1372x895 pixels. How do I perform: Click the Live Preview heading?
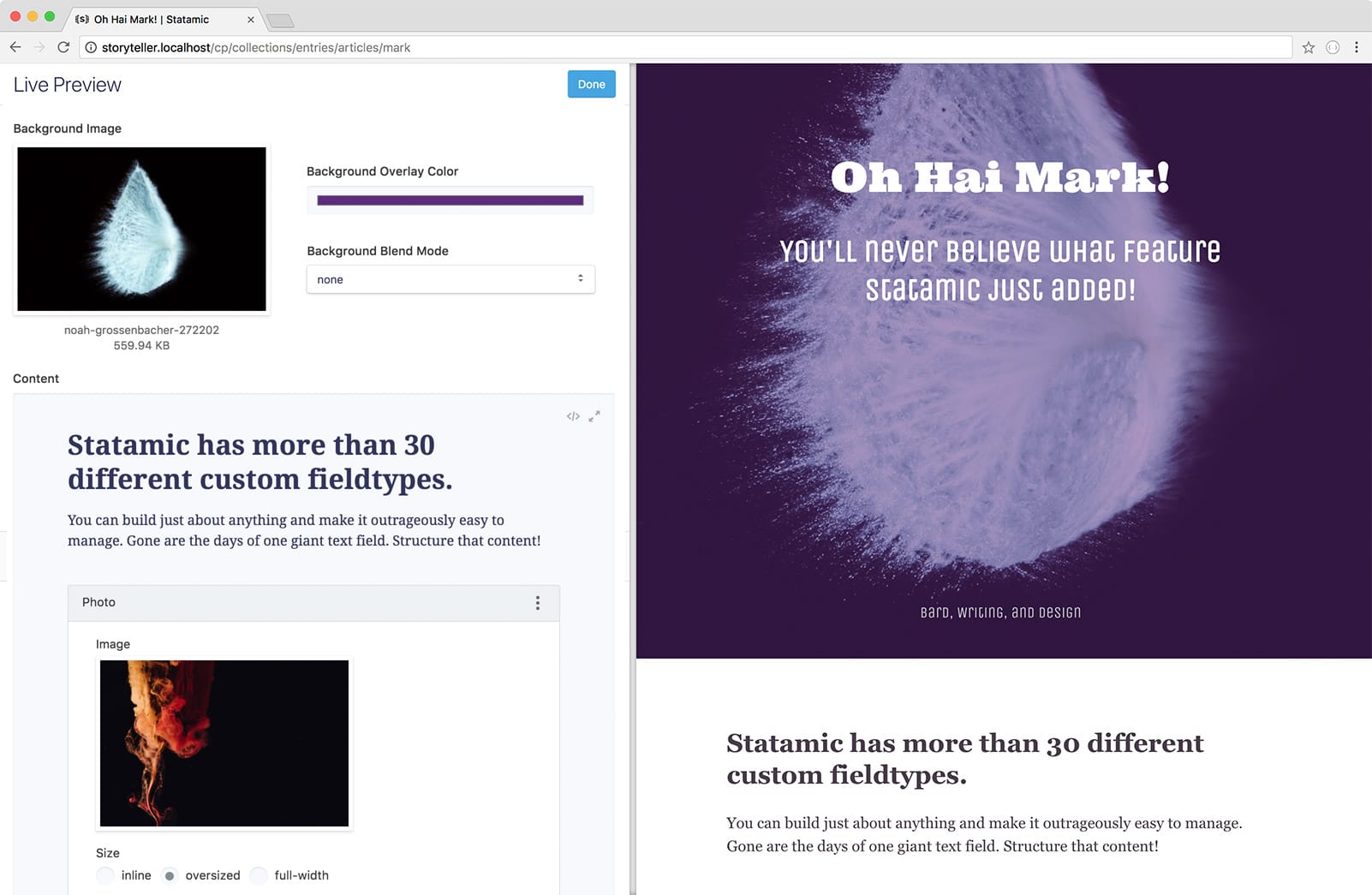pos(68,85)
